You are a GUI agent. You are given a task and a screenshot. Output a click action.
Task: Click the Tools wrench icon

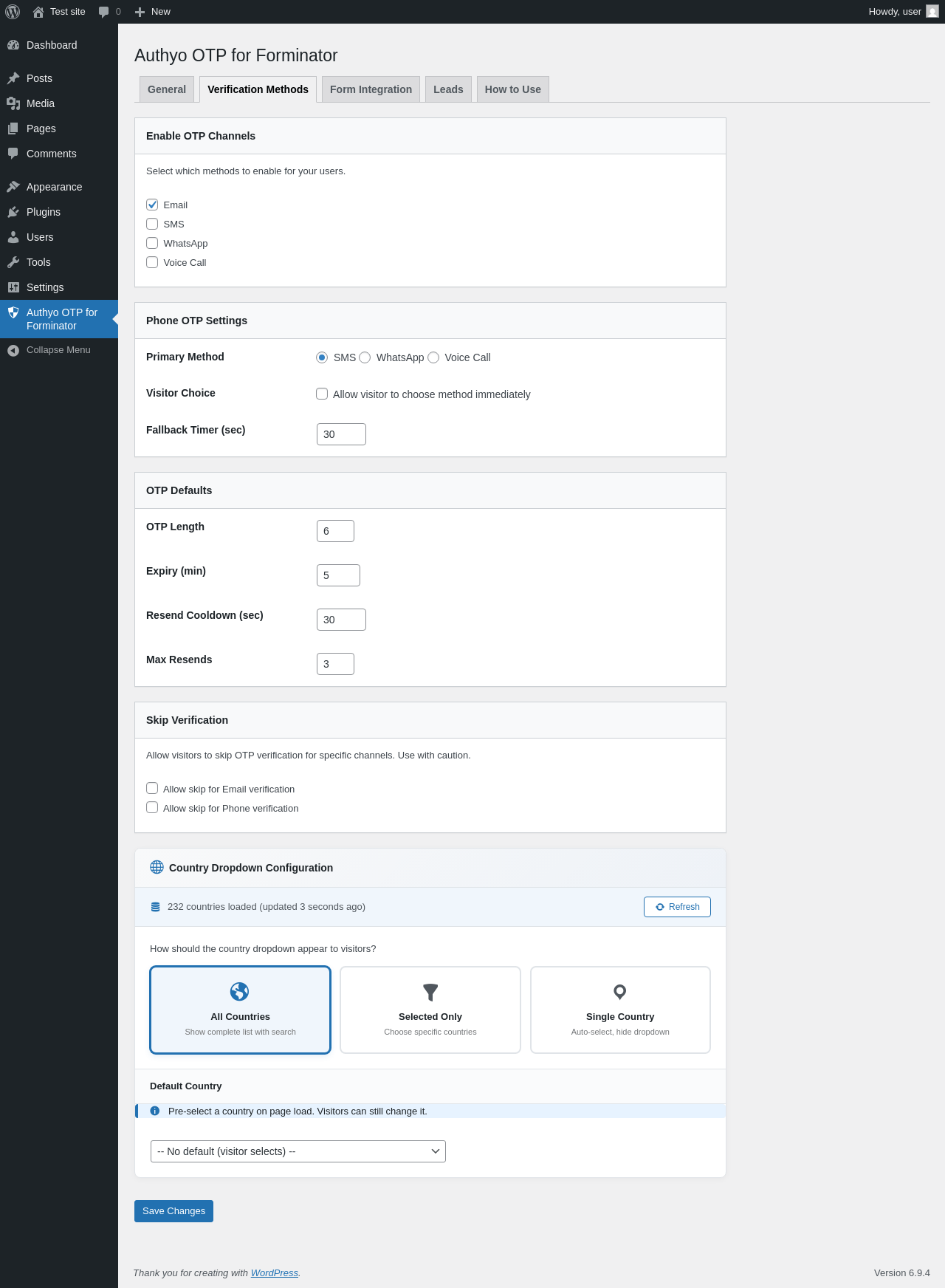point(13,262)
